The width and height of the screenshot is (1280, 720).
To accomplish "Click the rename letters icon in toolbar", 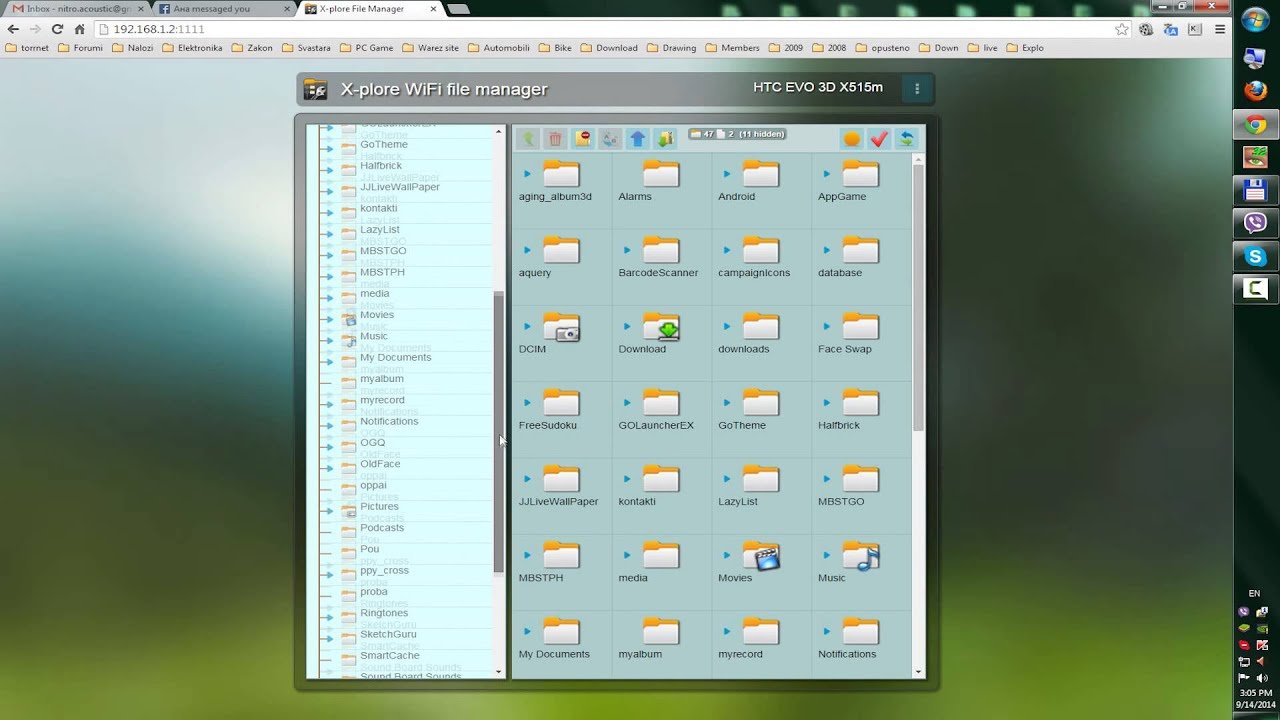I will point(610,139).
